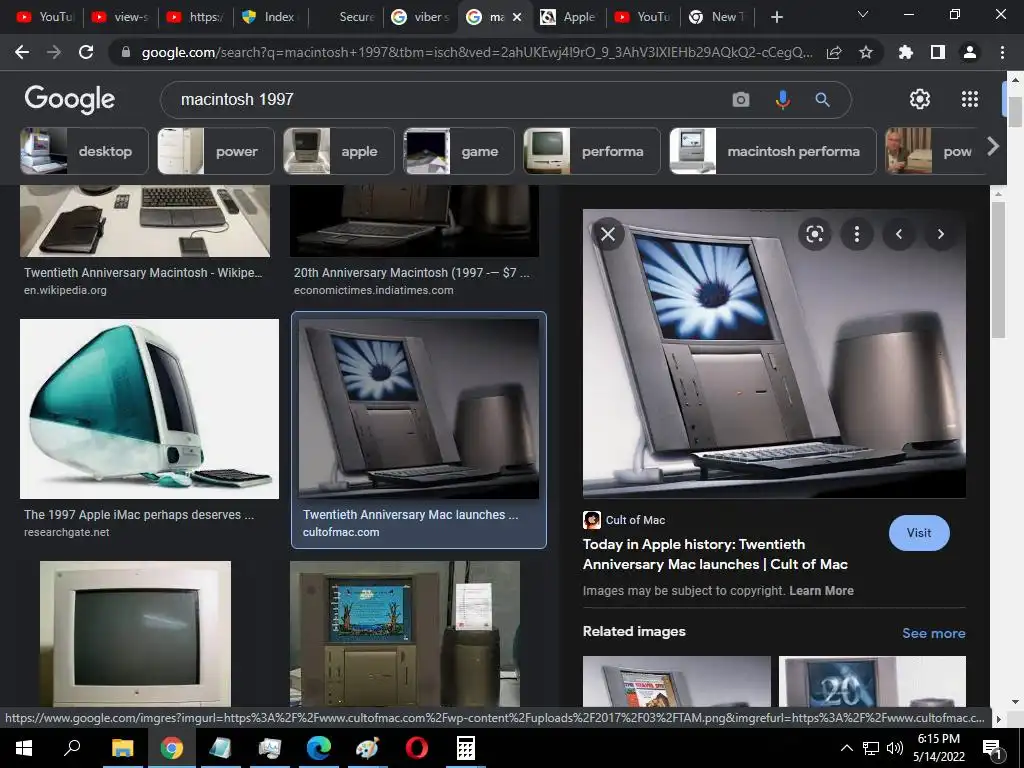Open Google quick settings gear

(x=920, y=99)
